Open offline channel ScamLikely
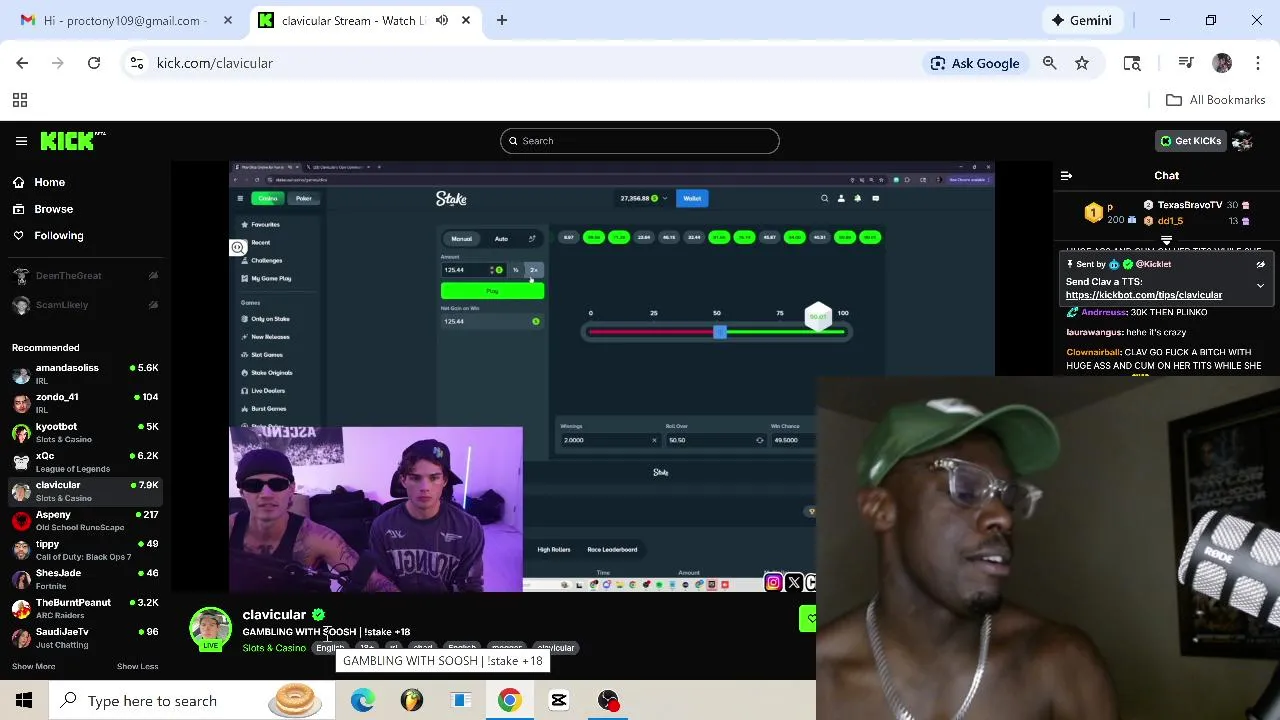The width and height of the screenshot is (1280, 720). [x=85, y=305]
